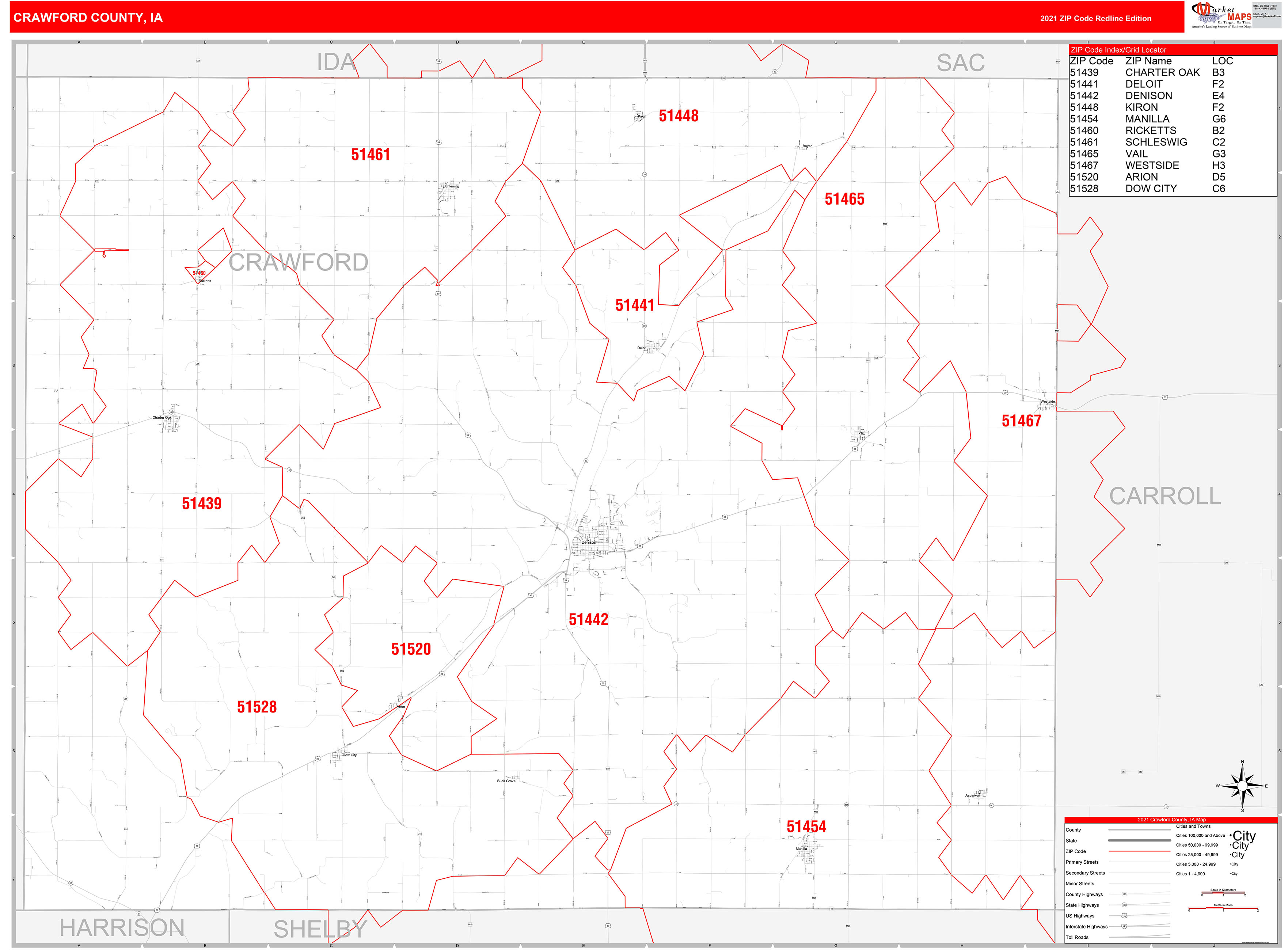Click the mapsales@MarketMAPS.com email text
The width and height of the screenshot is (1288, 950).
click(x=1267, y=16)
